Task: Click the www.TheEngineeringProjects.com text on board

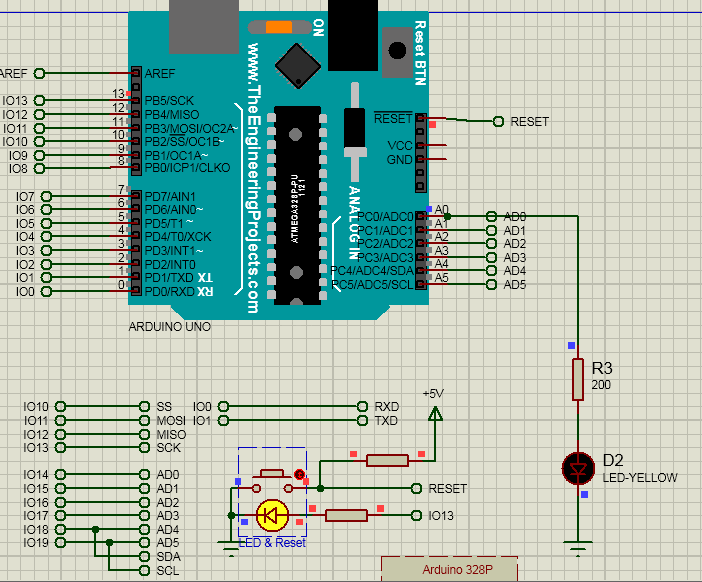Action: [x=253, y=178]
